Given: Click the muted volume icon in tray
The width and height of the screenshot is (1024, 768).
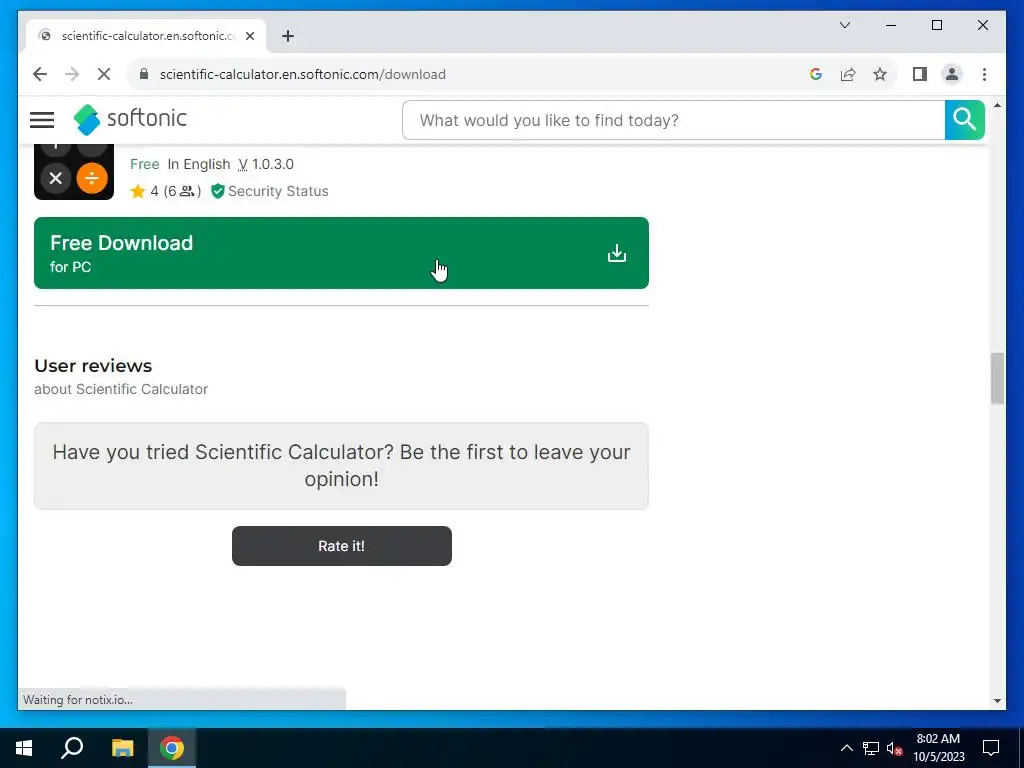Looking at the screenshot, I should point(894,748).
